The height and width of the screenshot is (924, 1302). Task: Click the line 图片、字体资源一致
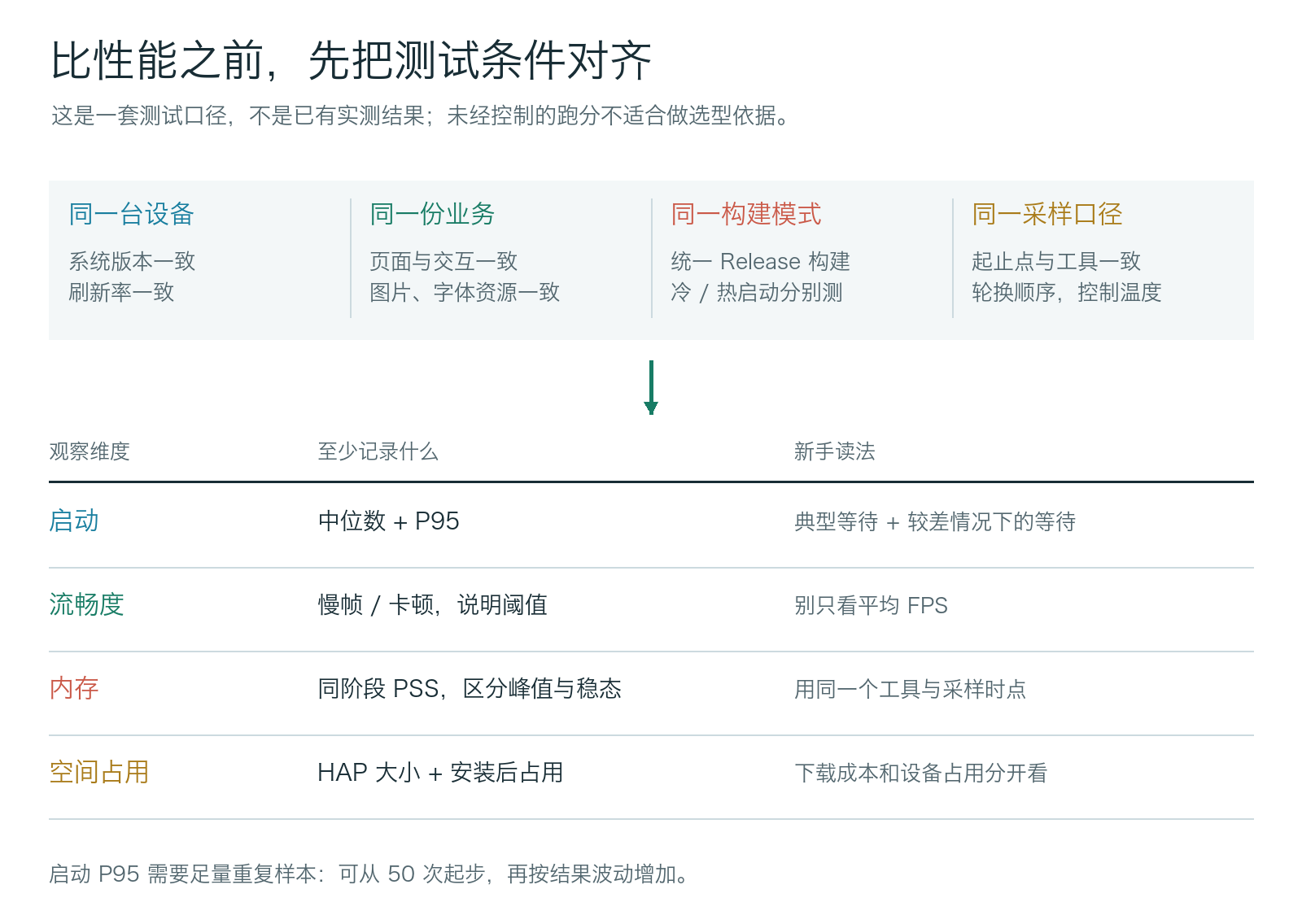465,292
